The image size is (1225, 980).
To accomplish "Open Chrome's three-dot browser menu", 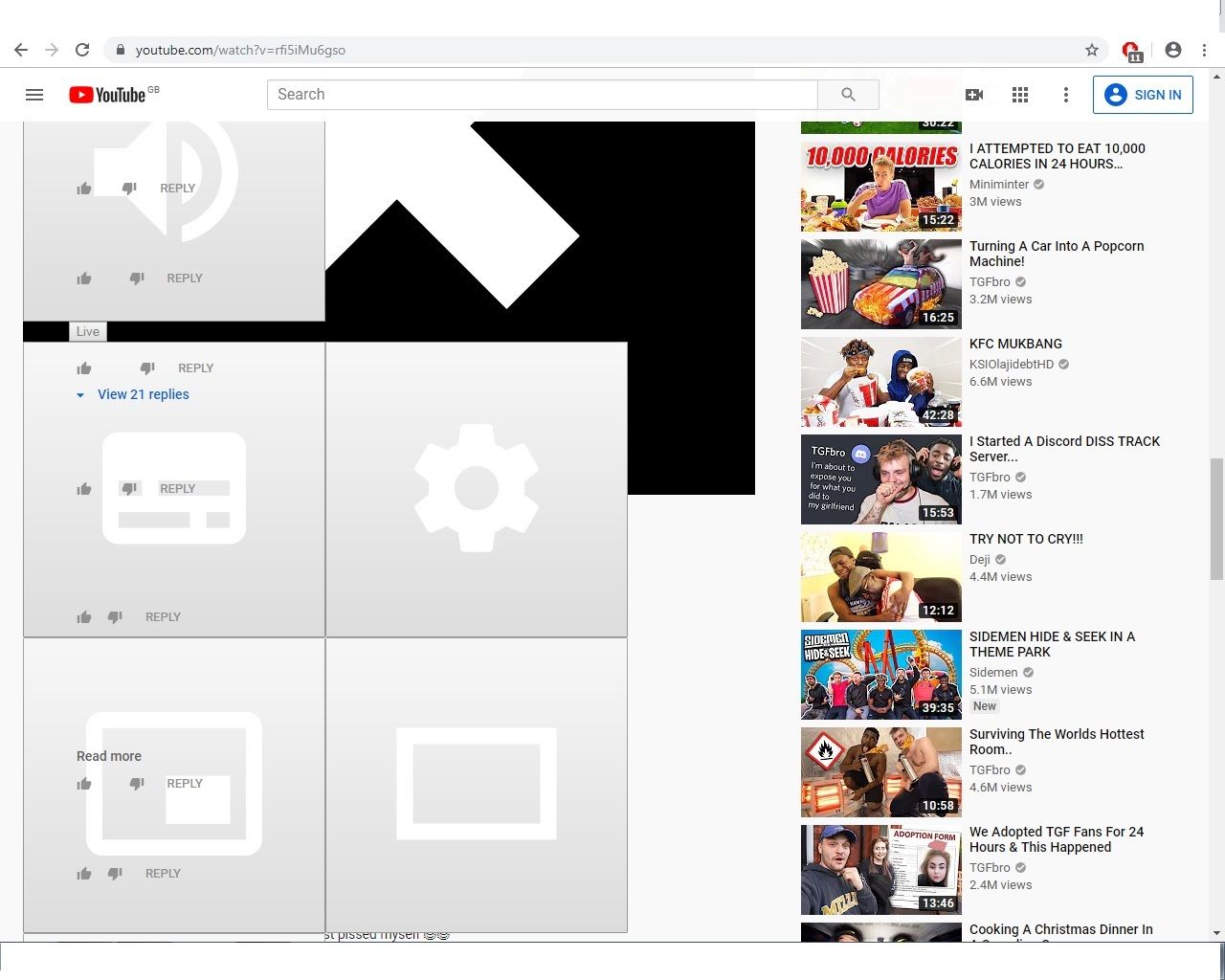I will [x=1204, y=50].
